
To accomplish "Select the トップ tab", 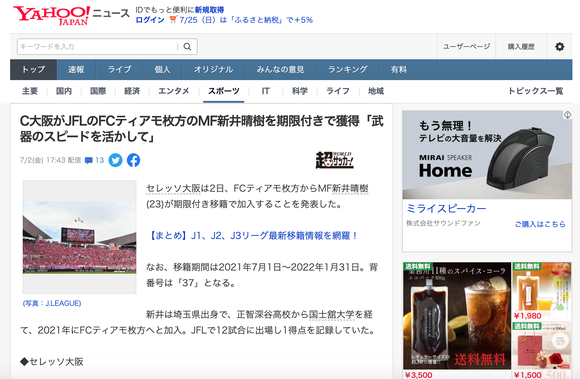I will (x=33, y=70).
